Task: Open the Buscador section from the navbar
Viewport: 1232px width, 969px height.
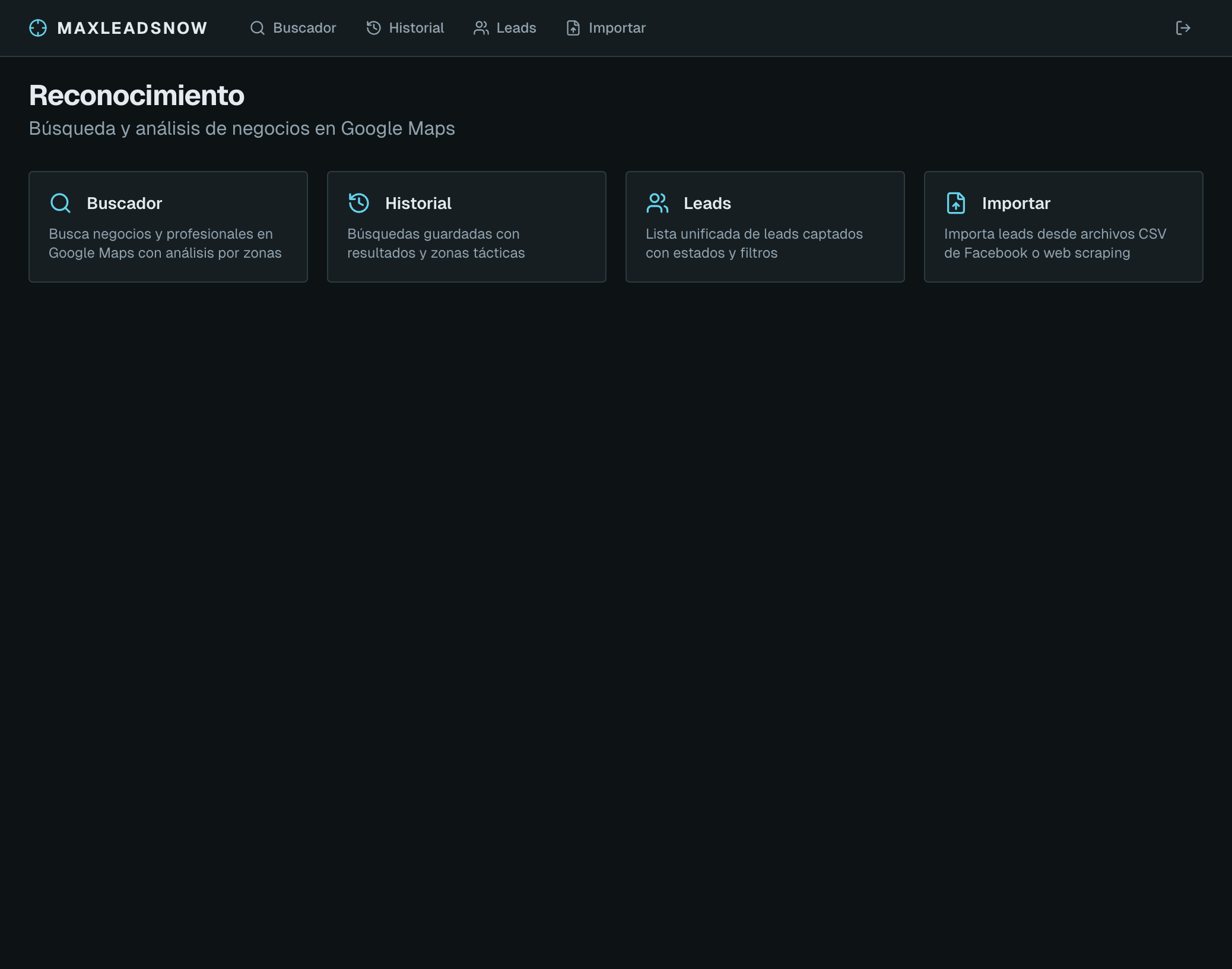Action: [304, 28]
